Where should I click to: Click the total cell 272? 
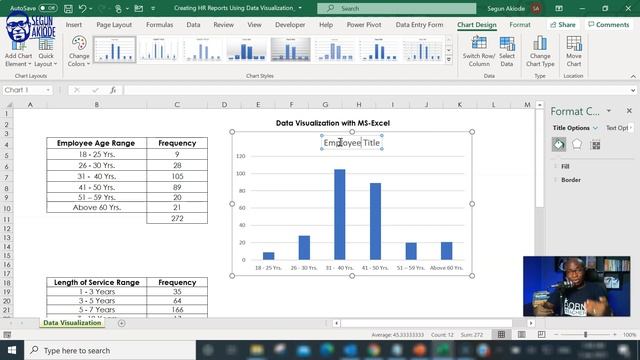[177, 218]
